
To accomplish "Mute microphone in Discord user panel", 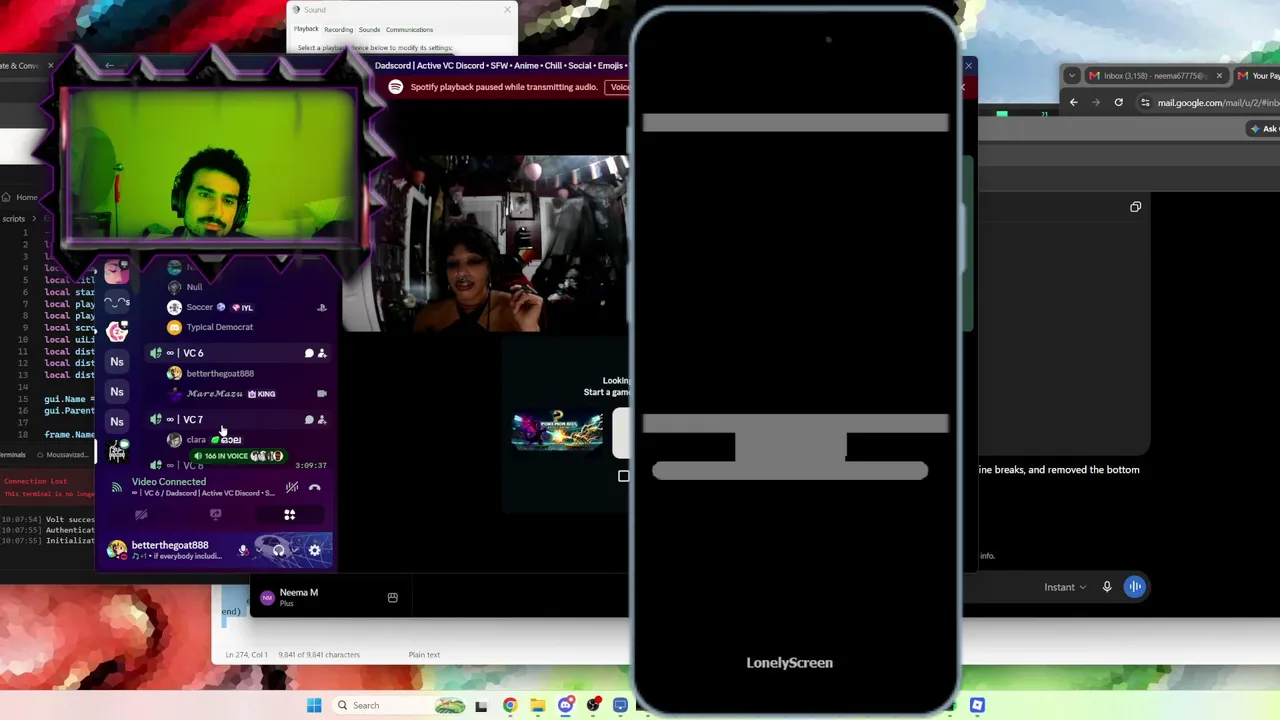I will (242, 549).
